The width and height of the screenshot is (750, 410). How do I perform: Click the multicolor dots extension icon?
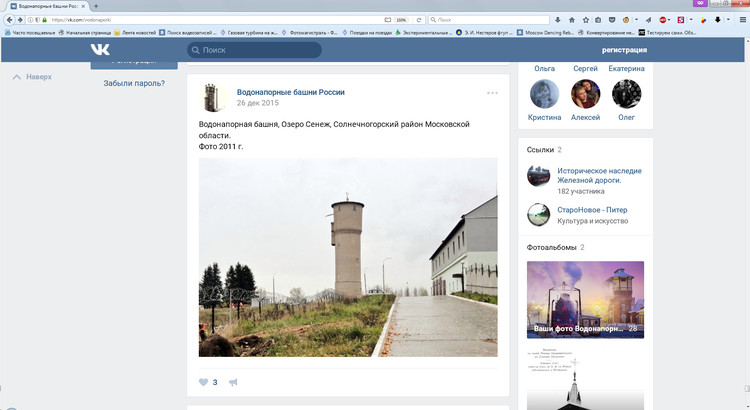pyautogui.click(x=703, y=20)
